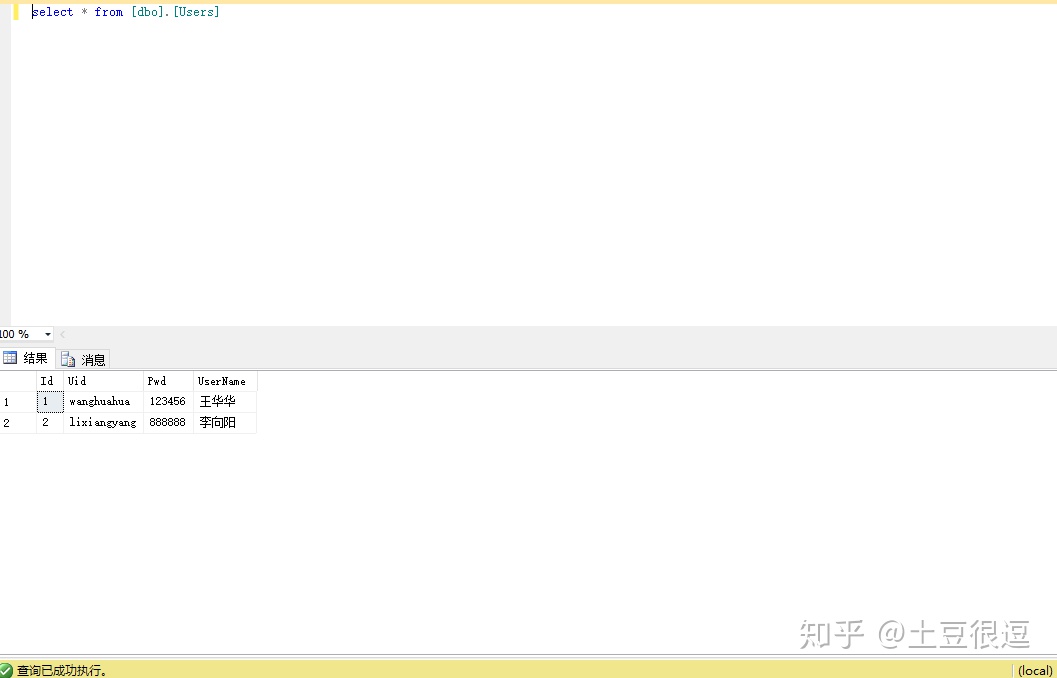Open the 100 % zoom dropdown
This screenshot has width=1057, height=678.
point(47,334)
